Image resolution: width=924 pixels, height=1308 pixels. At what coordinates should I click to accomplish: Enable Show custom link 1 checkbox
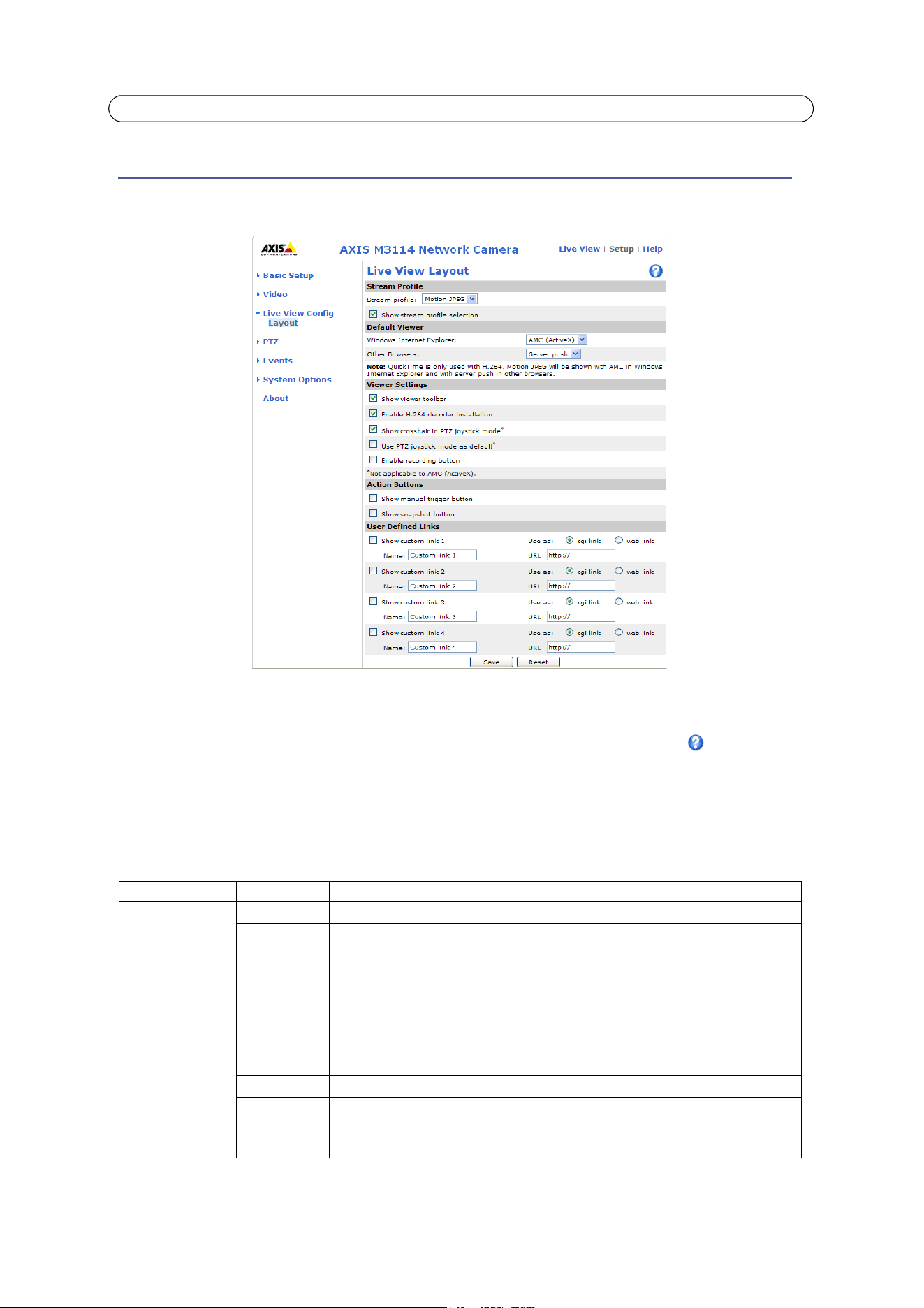374,540
